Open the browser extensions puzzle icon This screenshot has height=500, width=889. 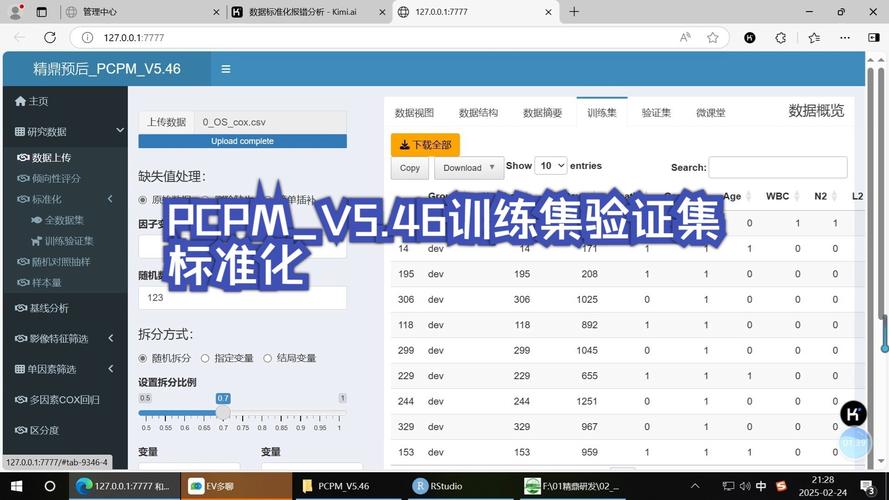point(781,37)
